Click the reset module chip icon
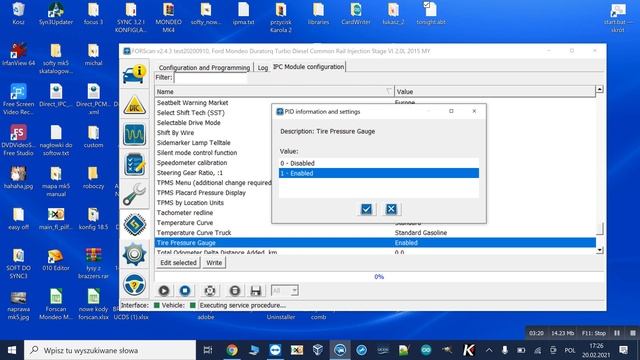This screenshot has width=640, height=360. click(x=210, y=291)
